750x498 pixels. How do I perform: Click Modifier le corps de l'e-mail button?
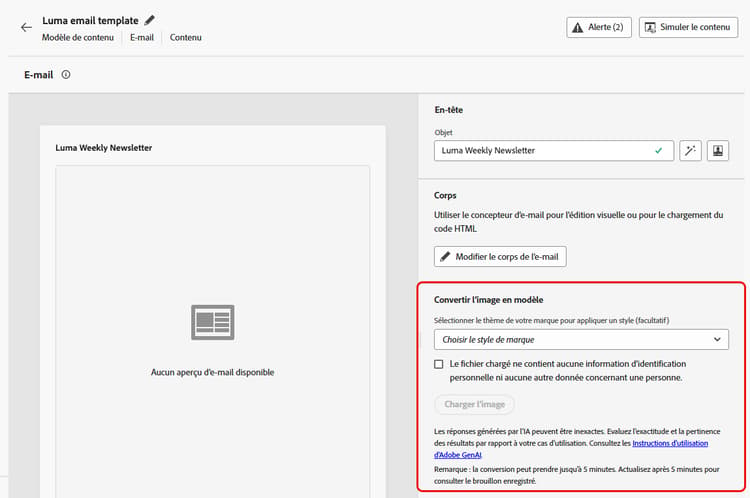click(500, 256)
